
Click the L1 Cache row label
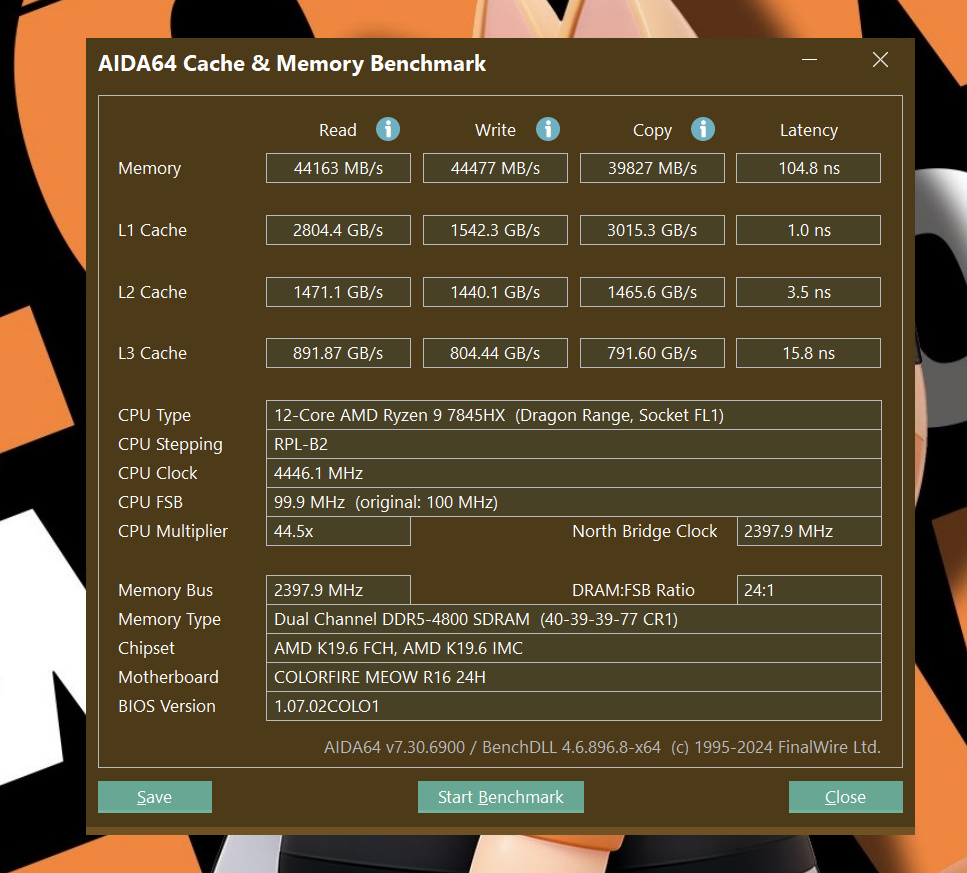(x=152, y=230)
